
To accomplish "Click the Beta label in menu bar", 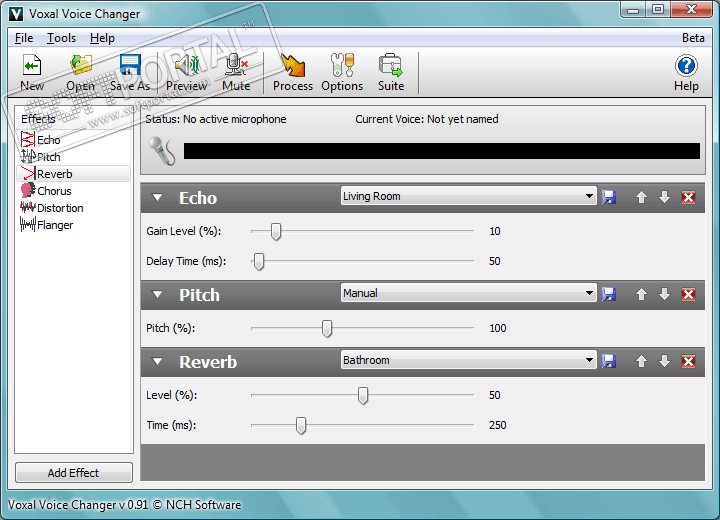I will coord(693,38).
